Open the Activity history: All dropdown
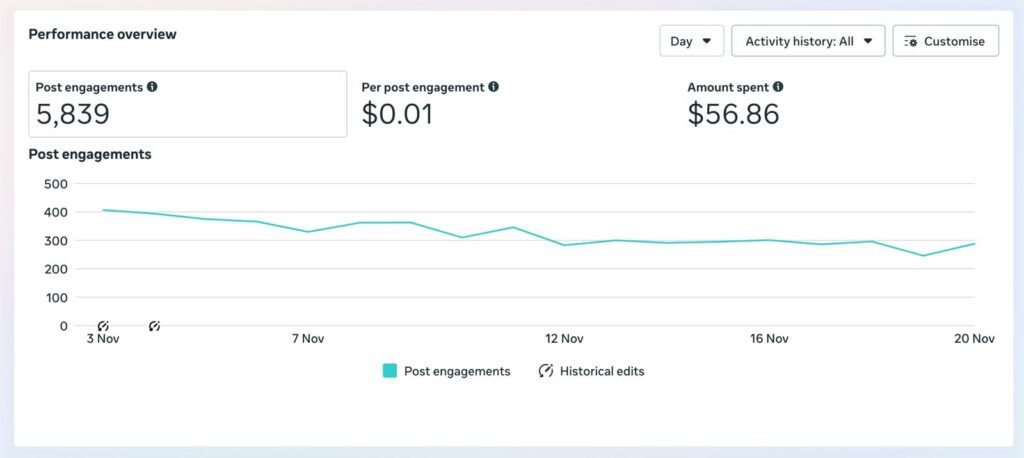The height and width of the screenshot is (458, 1024). pos(808,41)
